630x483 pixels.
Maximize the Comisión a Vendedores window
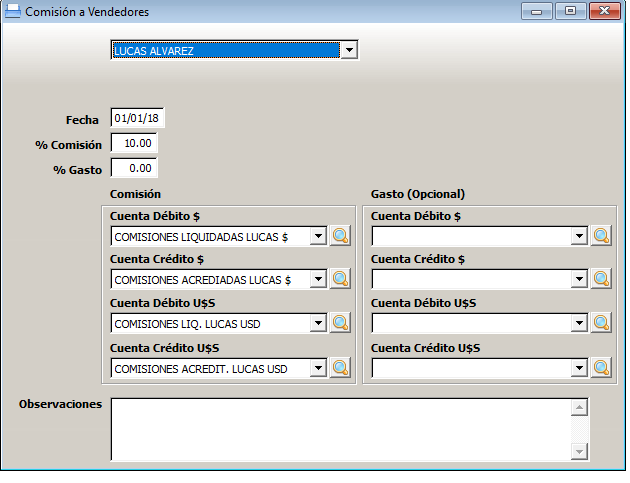click(x=571, y=11)
